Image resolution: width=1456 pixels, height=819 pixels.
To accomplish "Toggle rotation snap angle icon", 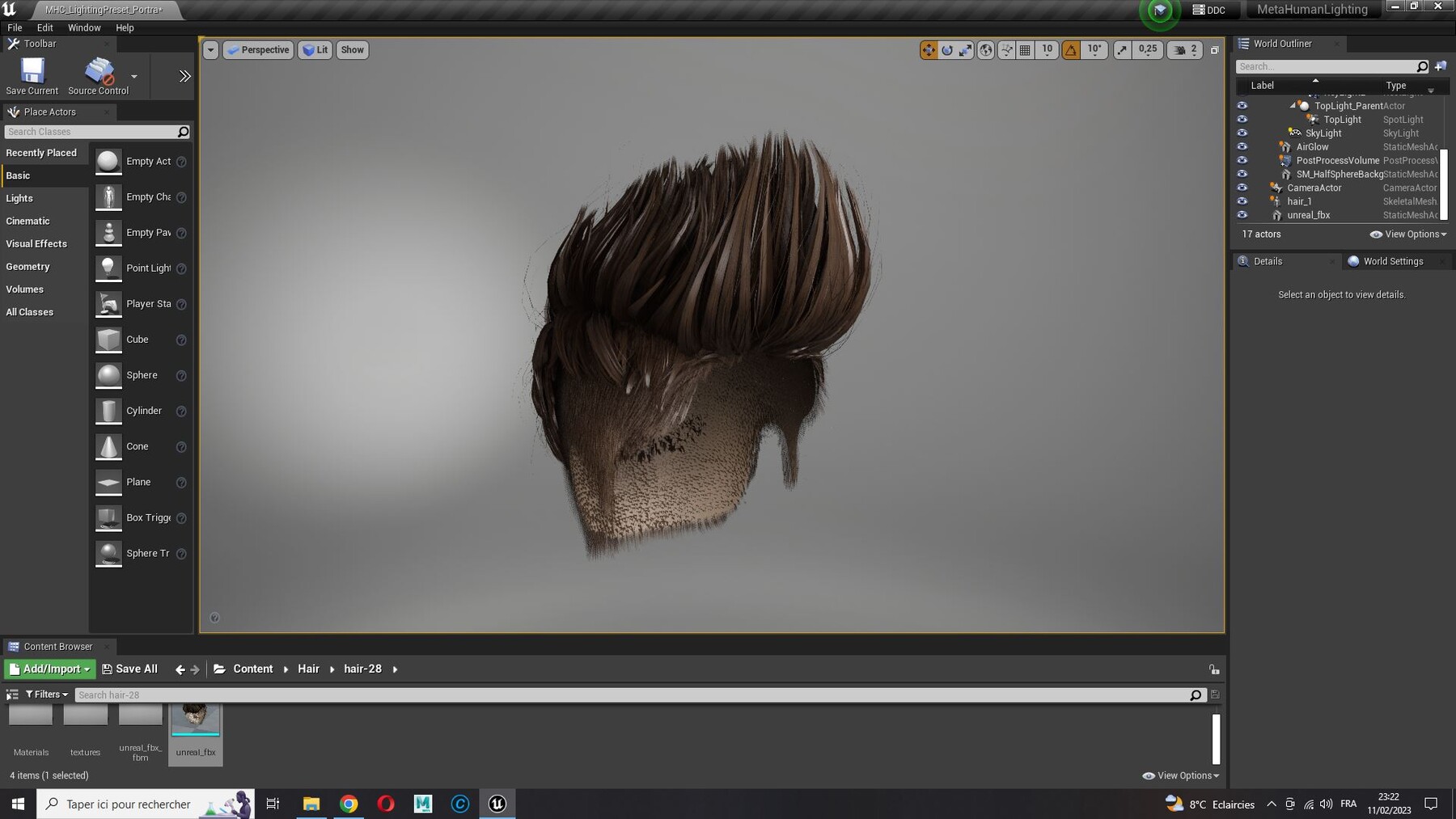I will [1071, 50].
